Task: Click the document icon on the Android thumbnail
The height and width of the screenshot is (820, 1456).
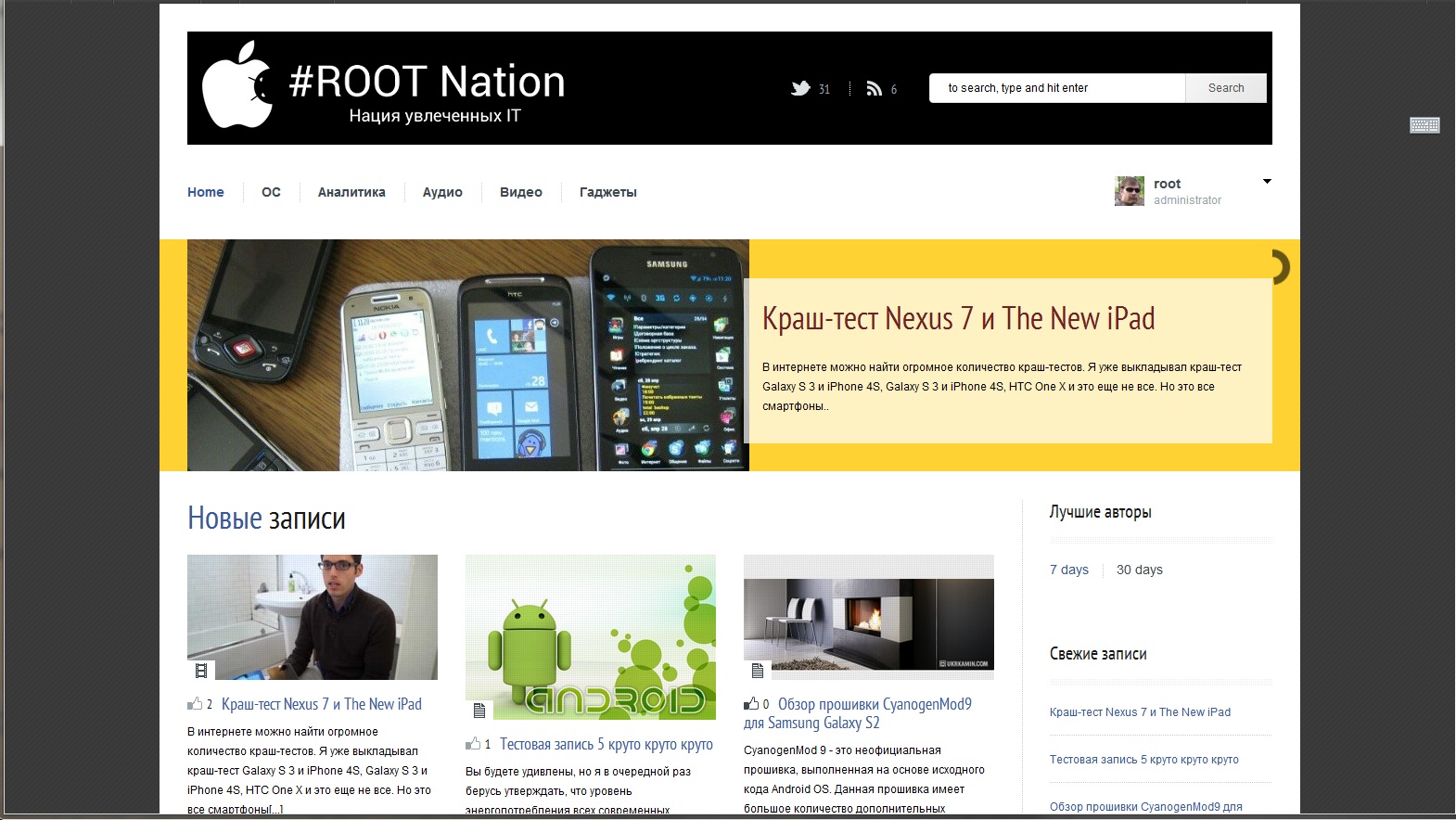Action: tap(479, 711)
